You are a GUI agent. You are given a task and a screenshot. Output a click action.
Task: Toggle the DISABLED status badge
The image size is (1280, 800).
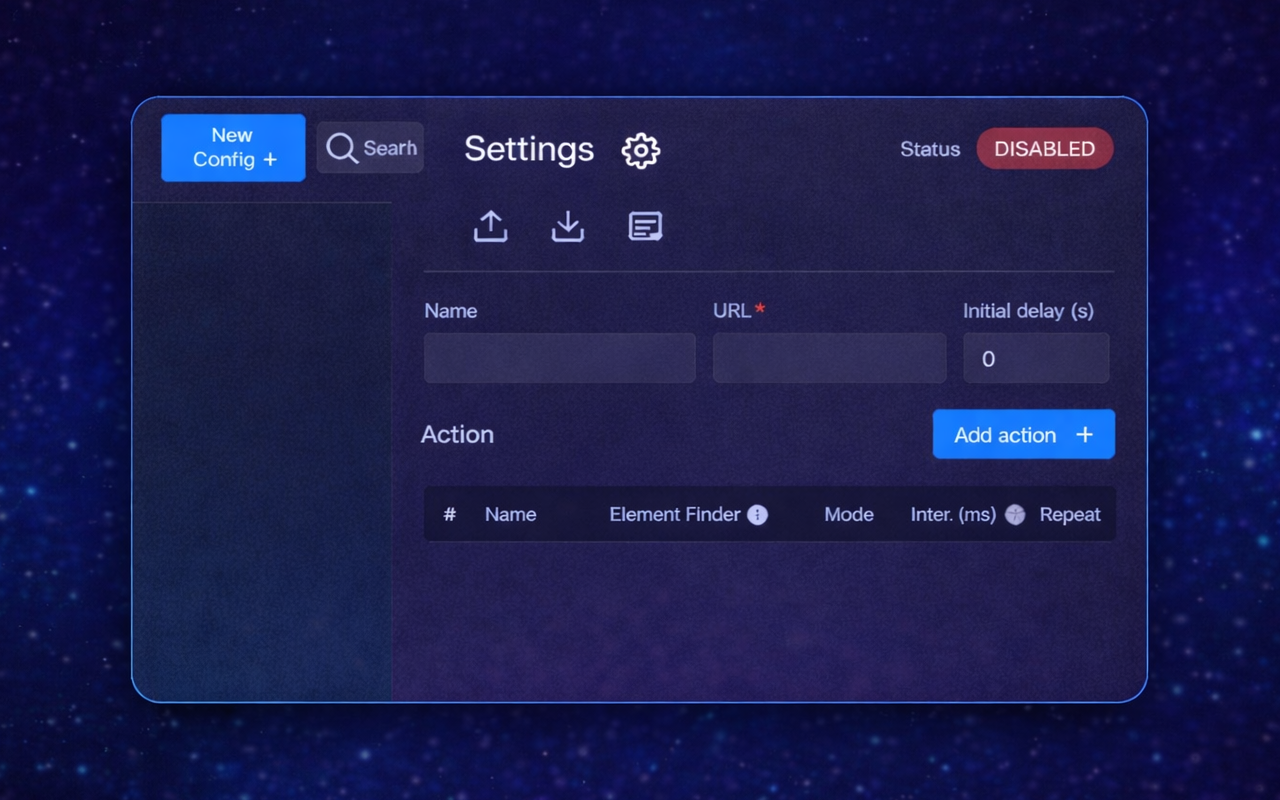1045,148
